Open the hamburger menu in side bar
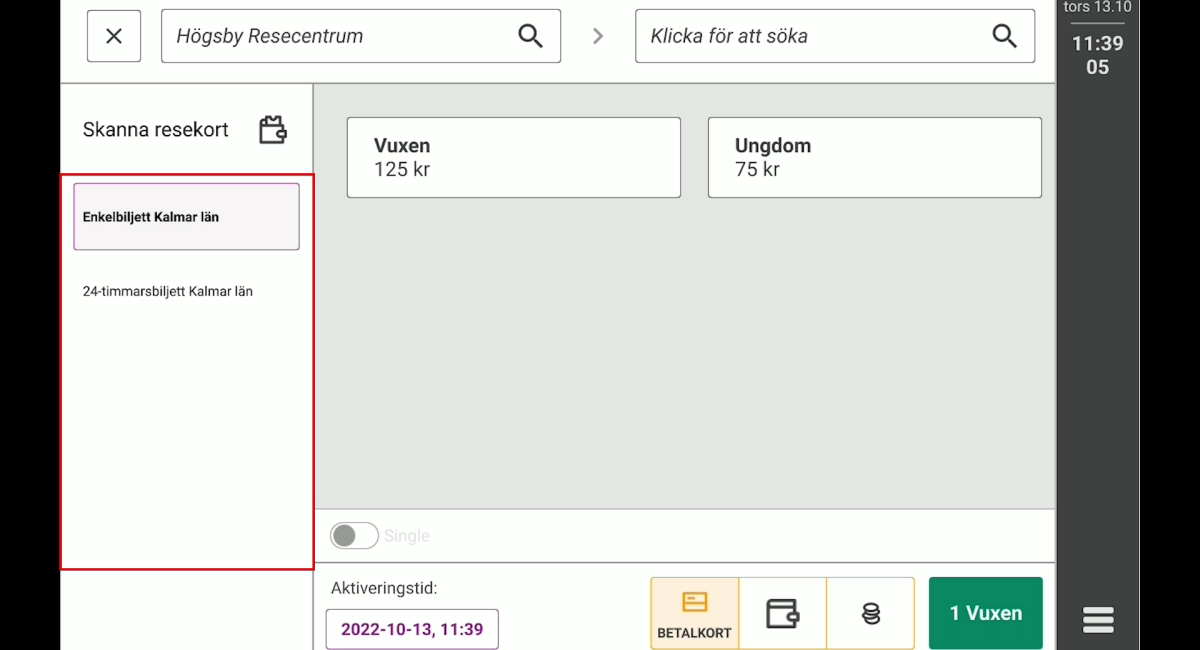The height and width of the screenshot is (650, 1200). pos(1098,620)
